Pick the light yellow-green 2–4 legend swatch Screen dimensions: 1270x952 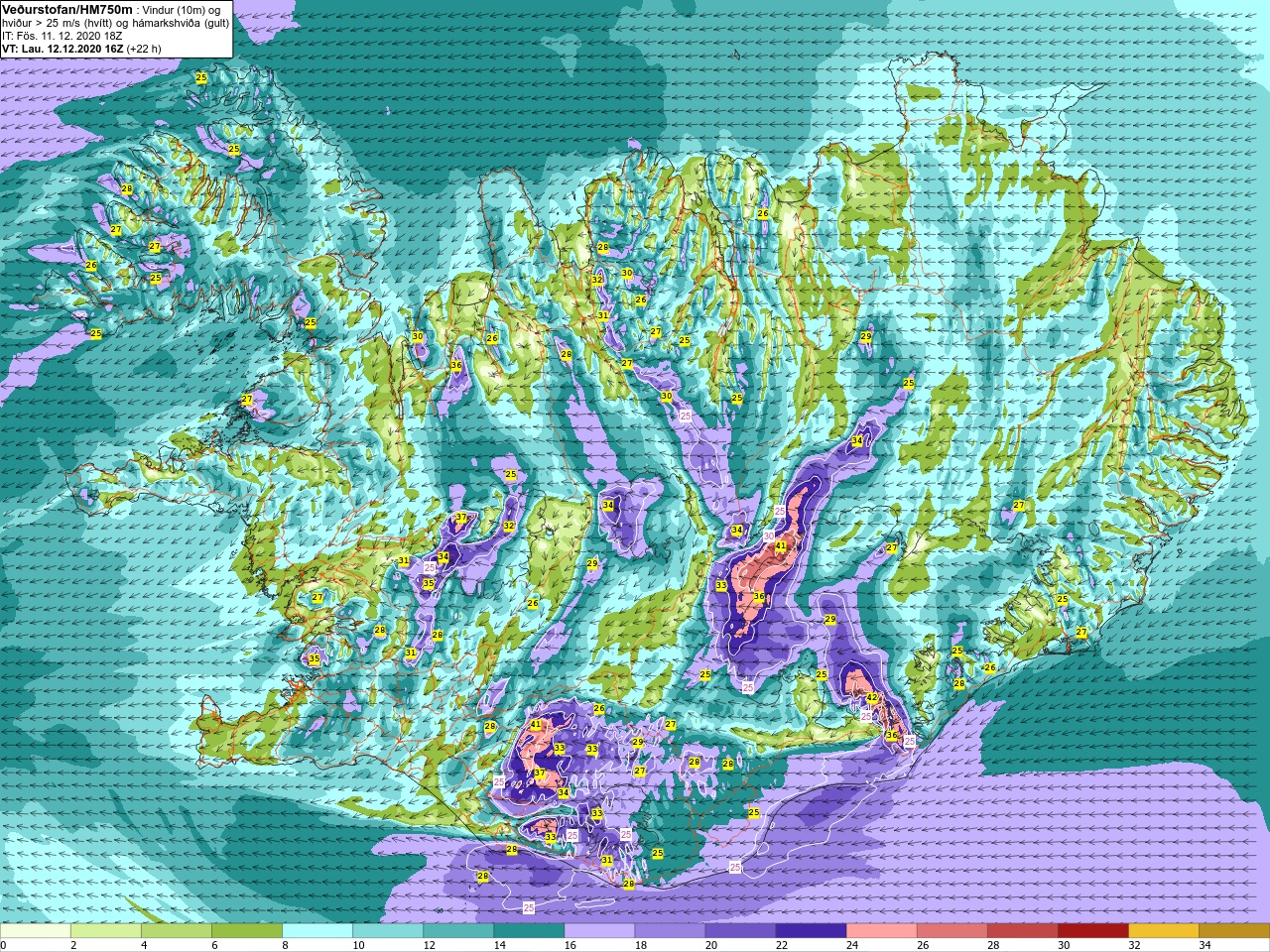105,931
